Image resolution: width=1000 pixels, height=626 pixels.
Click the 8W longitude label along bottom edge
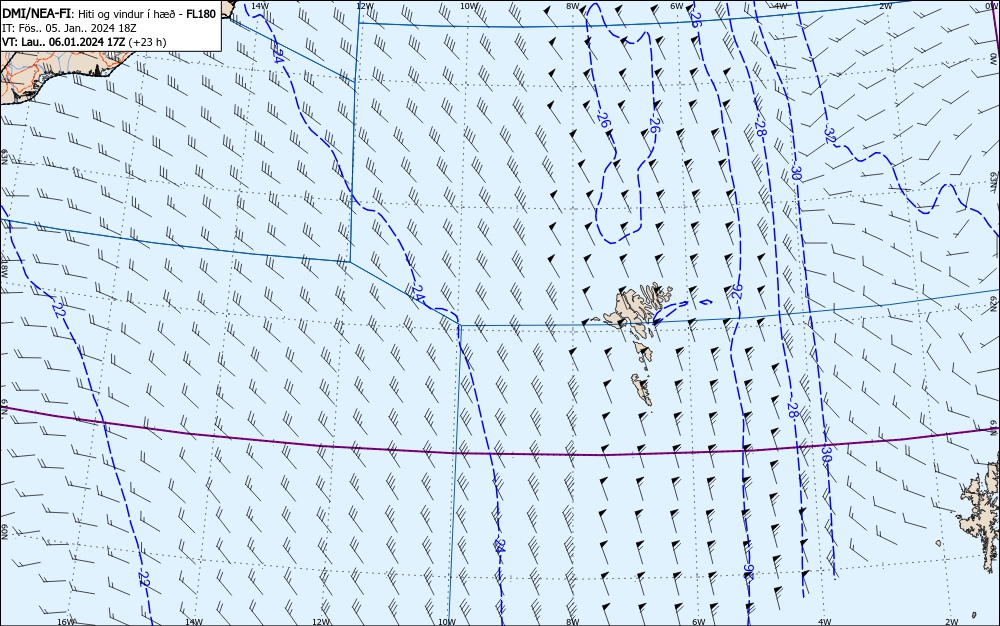point(572,622)
